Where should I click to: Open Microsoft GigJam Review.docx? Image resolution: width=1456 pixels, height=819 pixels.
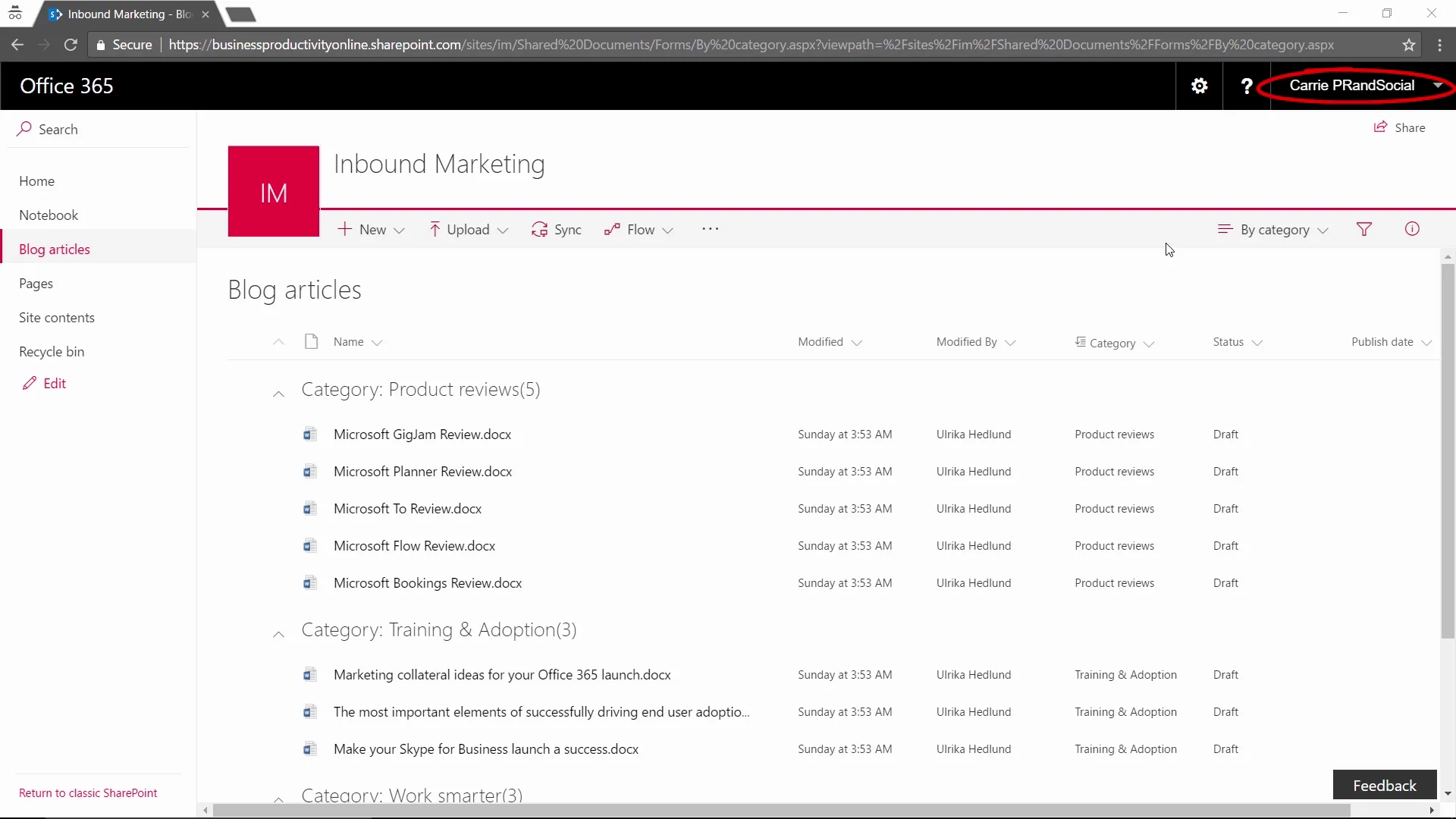pyautogui.click(x=422, y=435)
